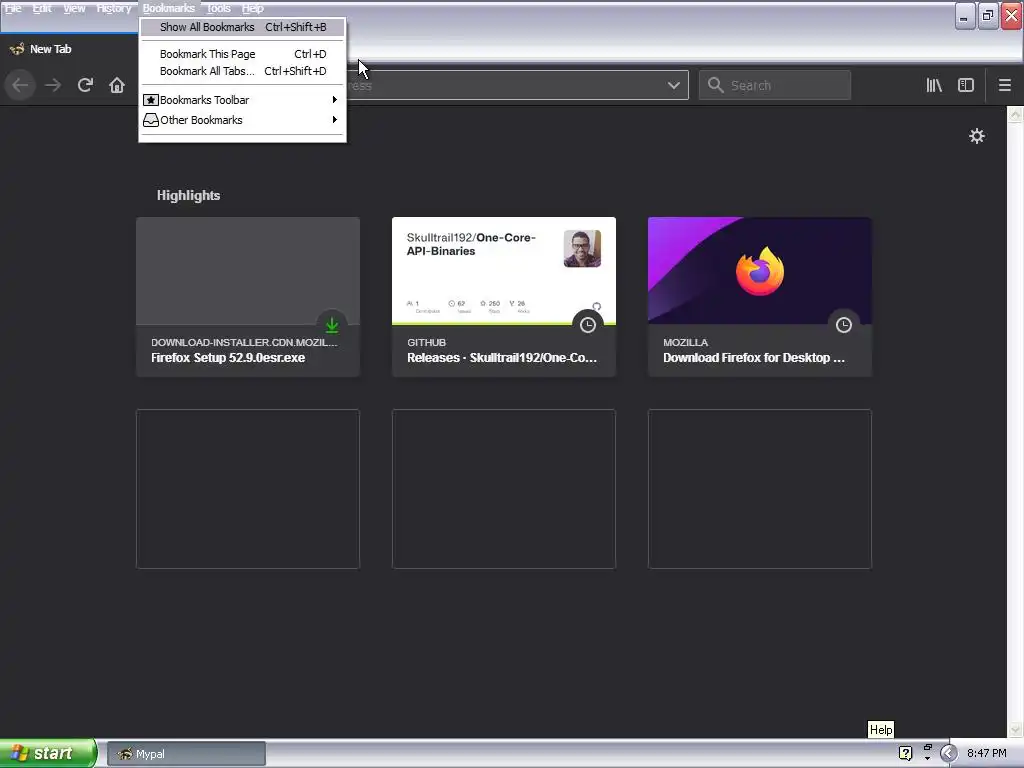
Task: Minimize the Mypal browser window
Action: click(964, 16)
